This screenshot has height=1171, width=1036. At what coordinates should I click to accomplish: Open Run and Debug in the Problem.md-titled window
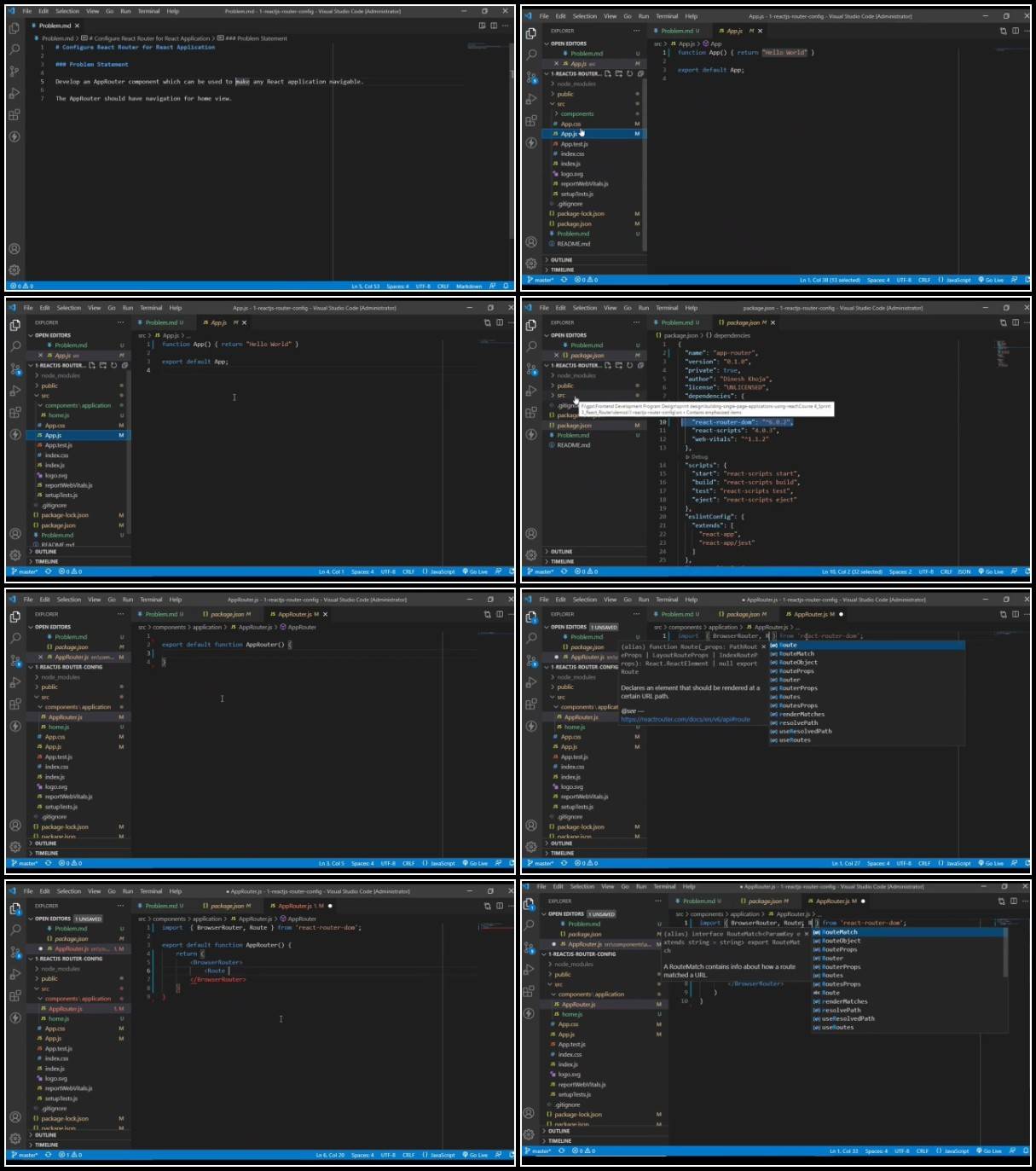click(14, 93)
